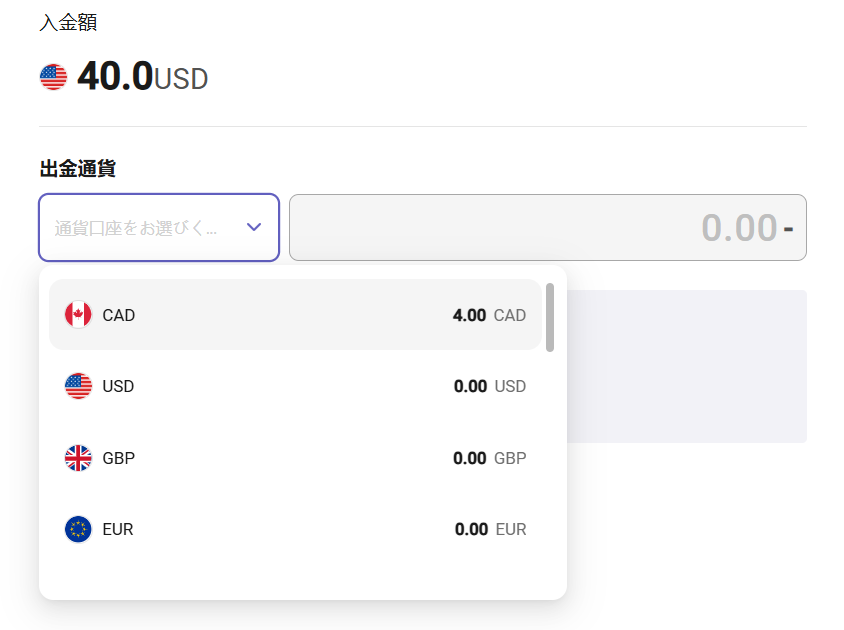Focus the withdrawal amount 0.00 field
The image size is (844, 630).
[547, 227]
